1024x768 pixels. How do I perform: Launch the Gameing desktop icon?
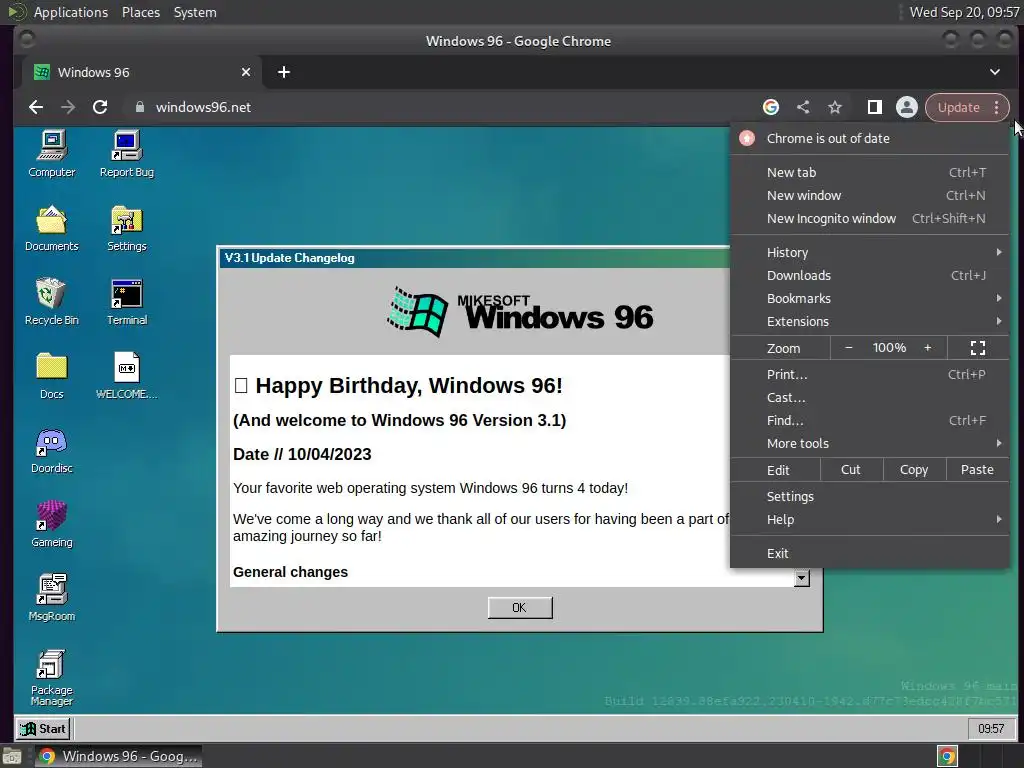point(52,524)
